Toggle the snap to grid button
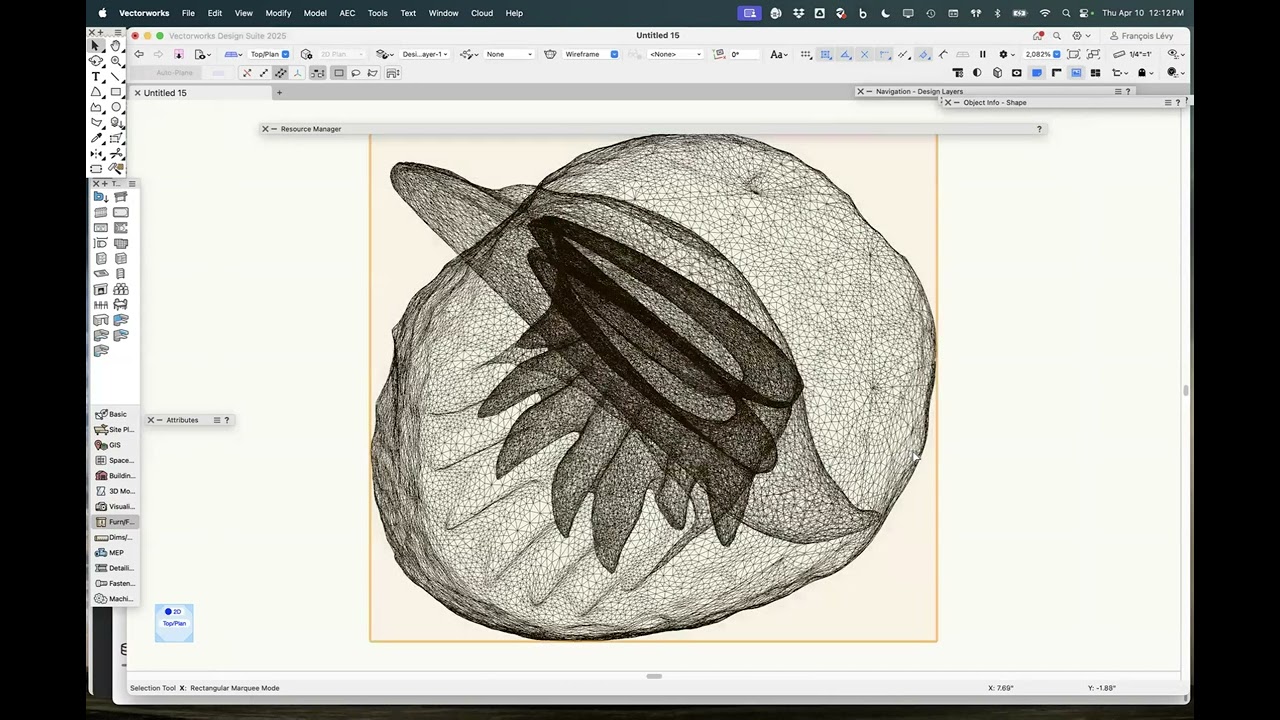The image size is (1280, 720). [x=806, y=54]
